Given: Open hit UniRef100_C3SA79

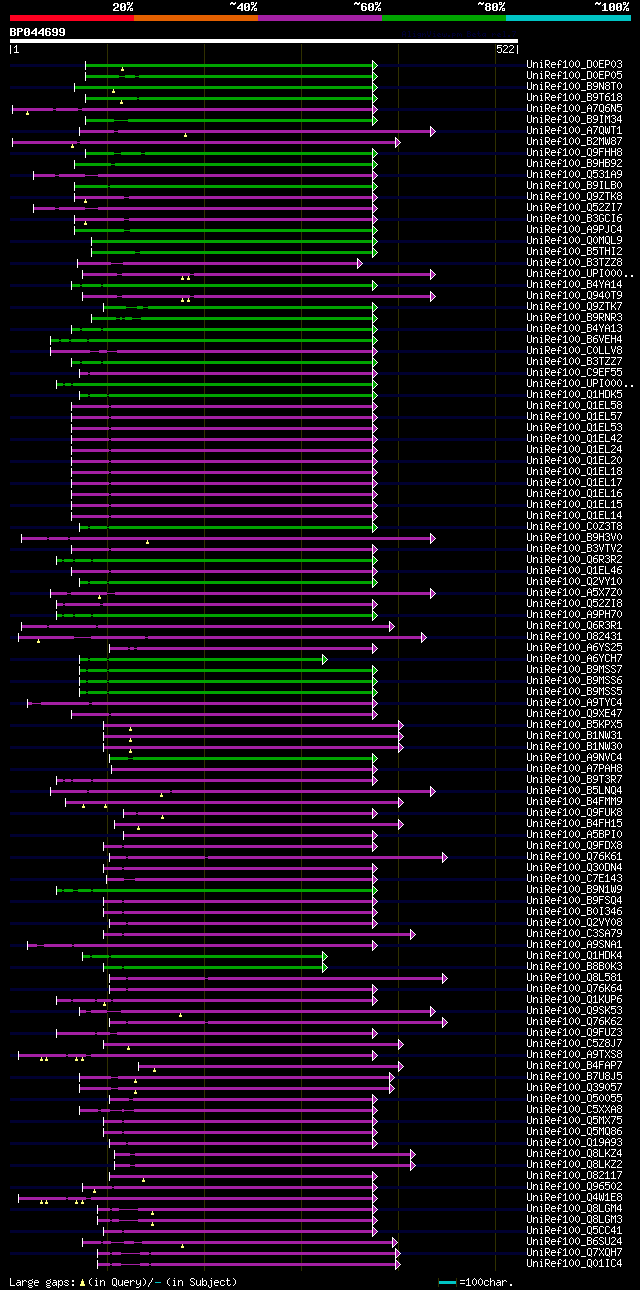Looking at the screenshot, I should (x=574, y=934).
